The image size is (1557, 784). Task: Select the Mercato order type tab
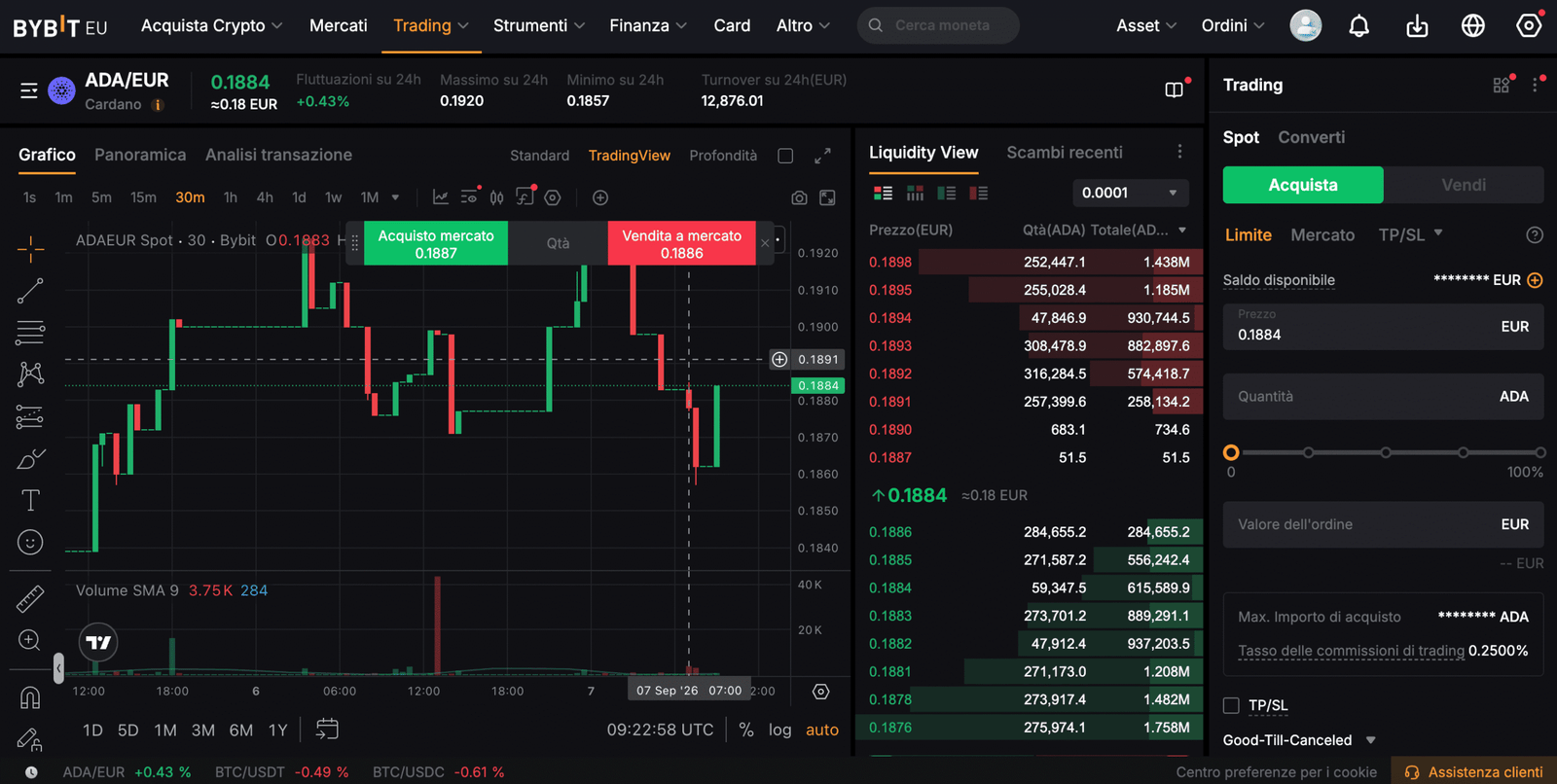tap(1322, 234)
